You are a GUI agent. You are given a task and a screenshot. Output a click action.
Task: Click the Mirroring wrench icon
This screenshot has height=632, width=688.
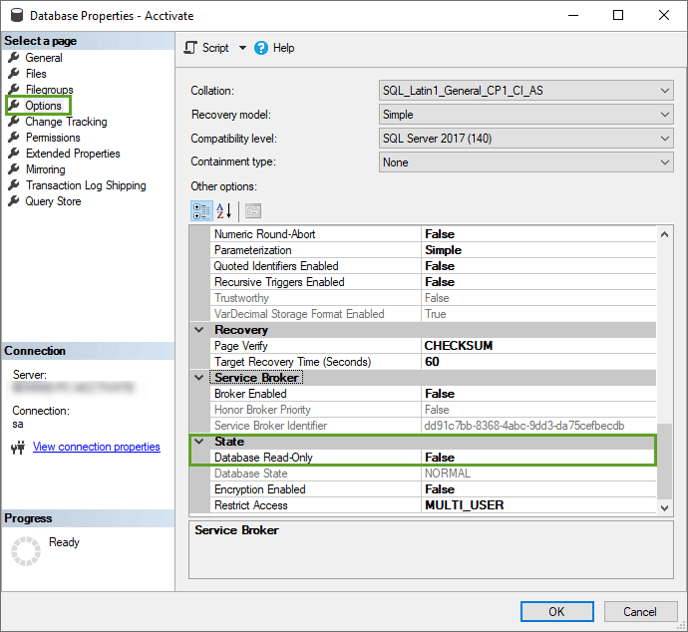click(14, 169)
